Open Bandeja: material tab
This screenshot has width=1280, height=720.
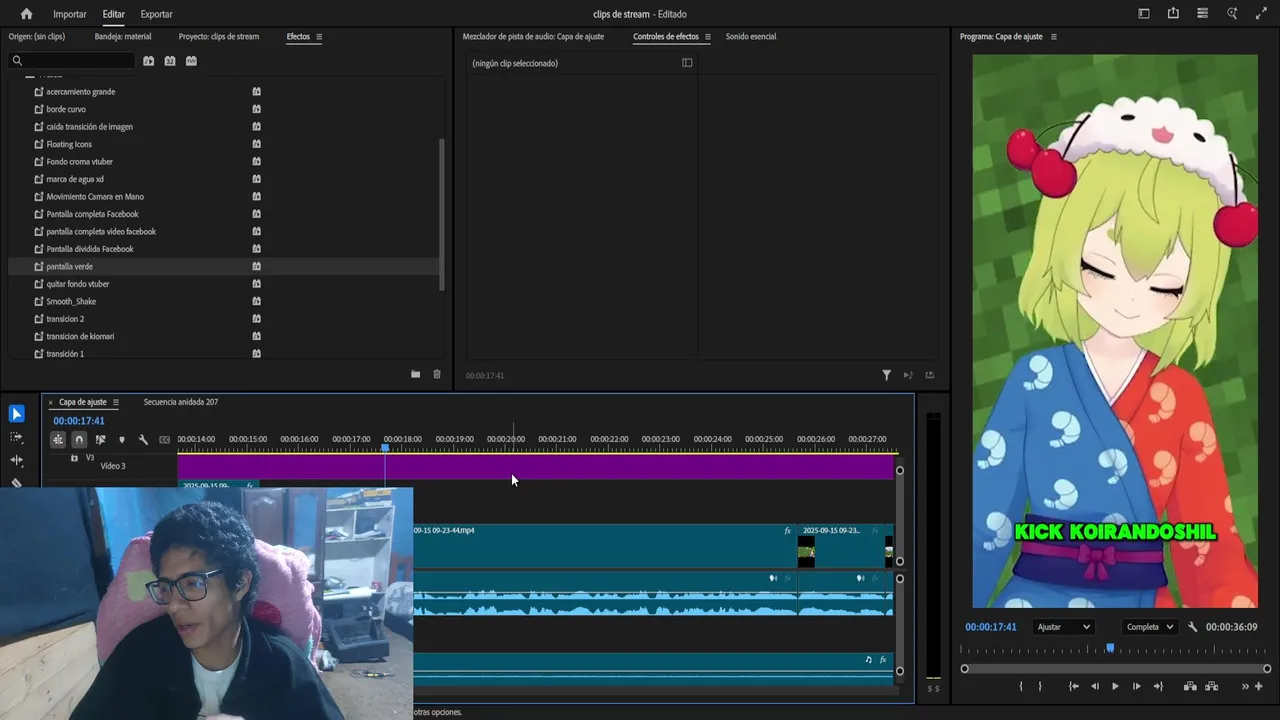click(x=123, y=36)
